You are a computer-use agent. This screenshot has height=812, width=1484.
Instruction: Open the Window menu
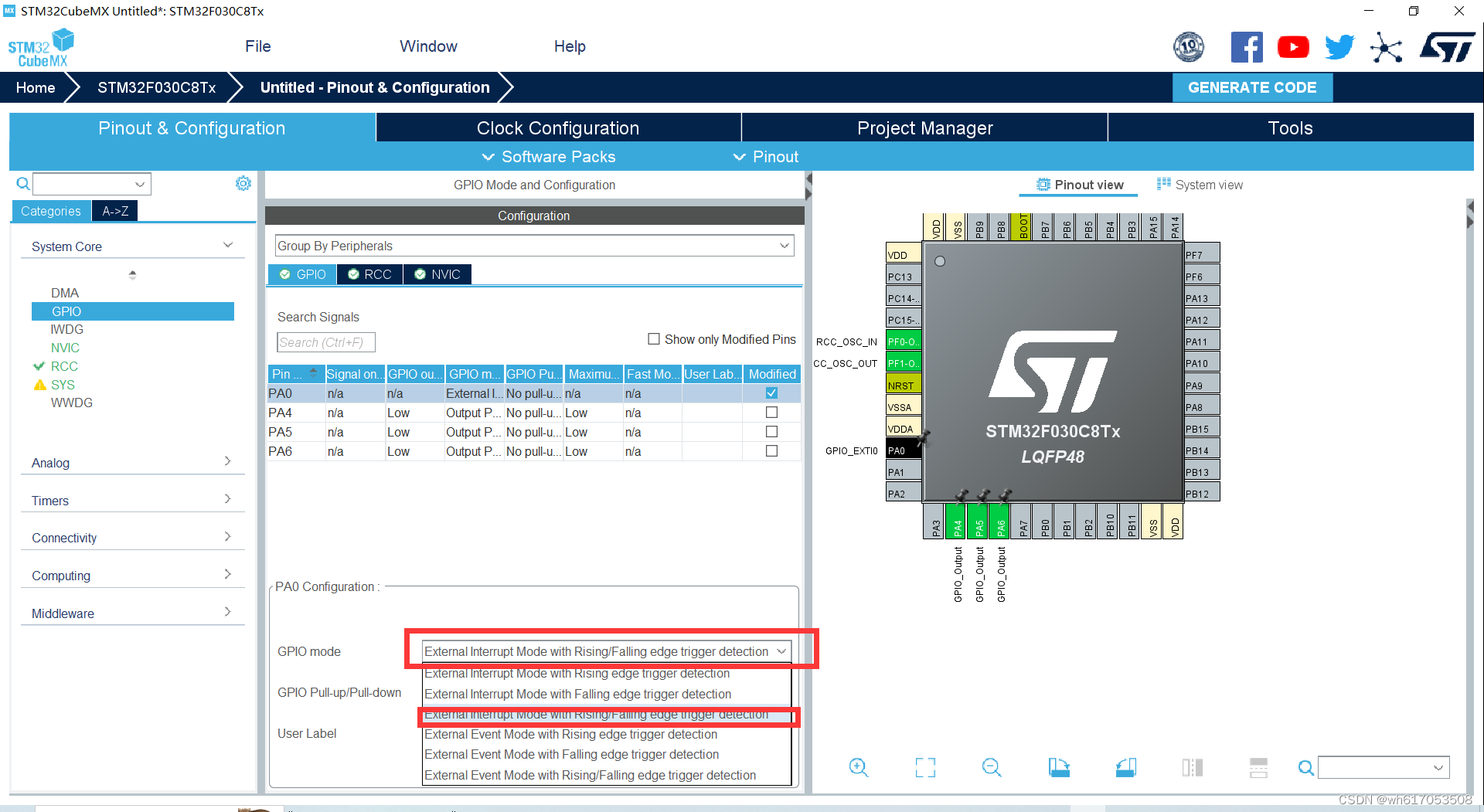[x=428, y=46]
